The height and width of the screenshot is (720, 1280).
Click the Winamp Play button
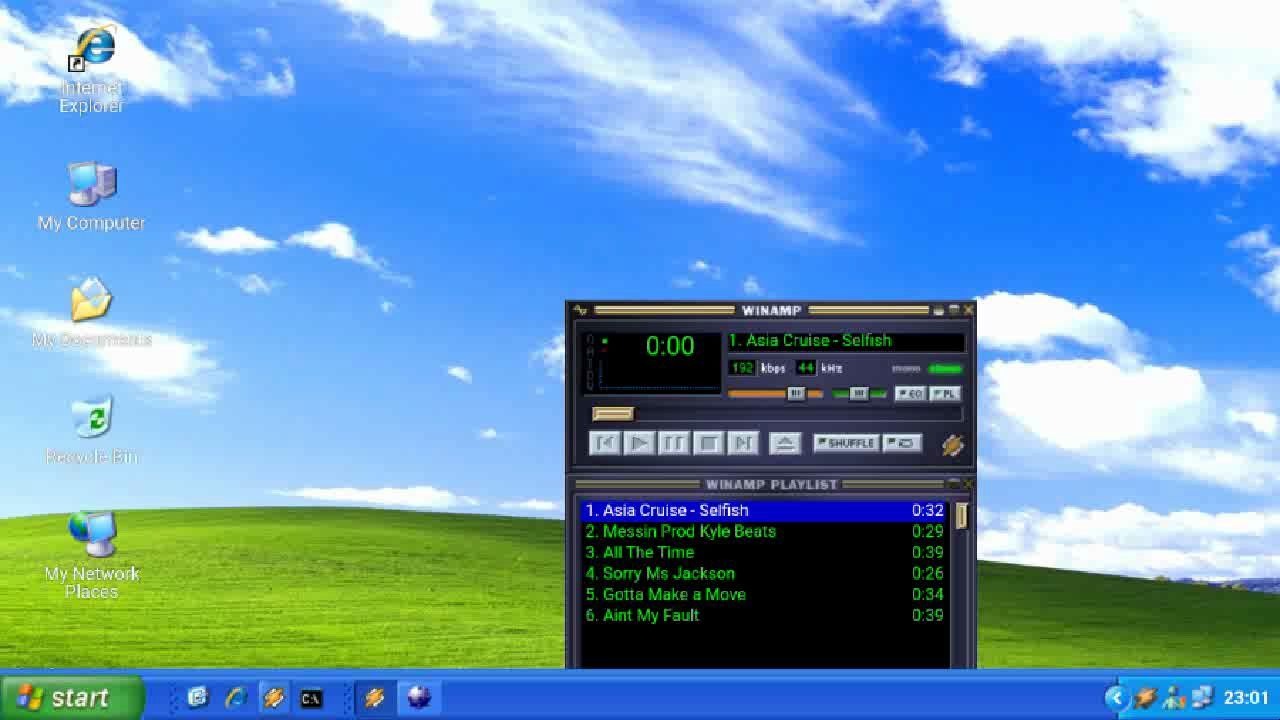pyautogui.click(x=640, y=442)
